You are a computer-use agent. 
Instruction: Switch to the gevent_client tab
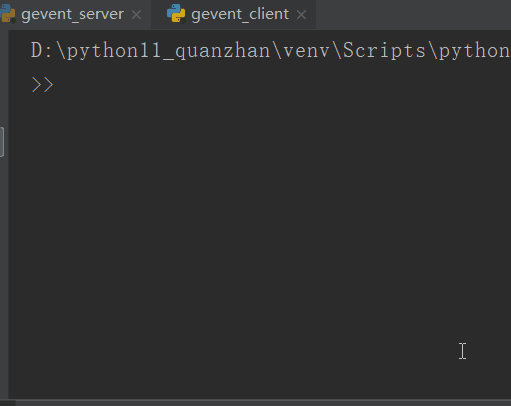click(x=240, y=14)
